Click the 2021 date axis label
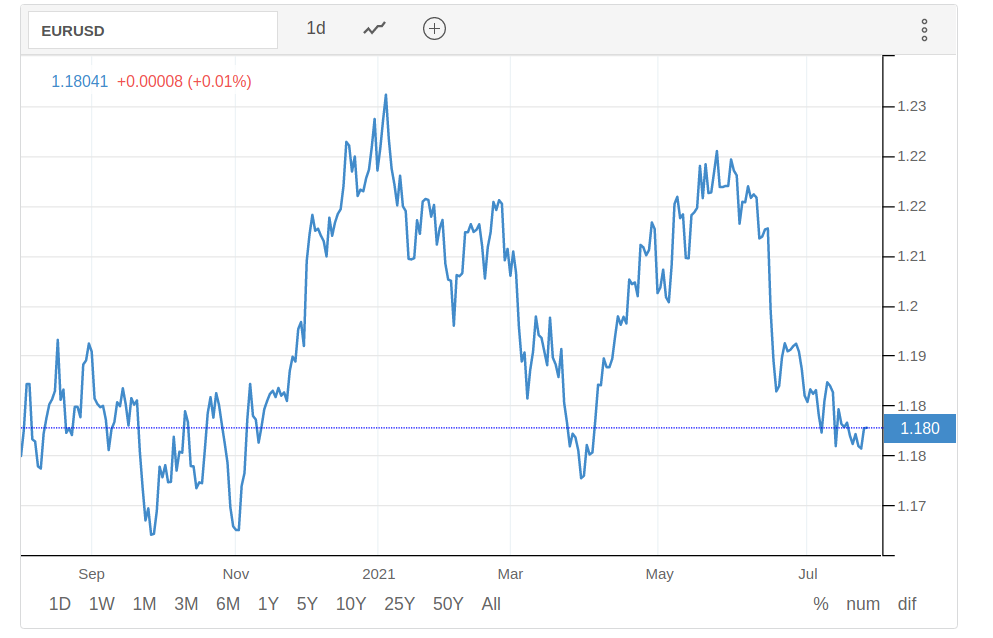Image resolution: width=993 pixels, height=638 pixels. 379,574
